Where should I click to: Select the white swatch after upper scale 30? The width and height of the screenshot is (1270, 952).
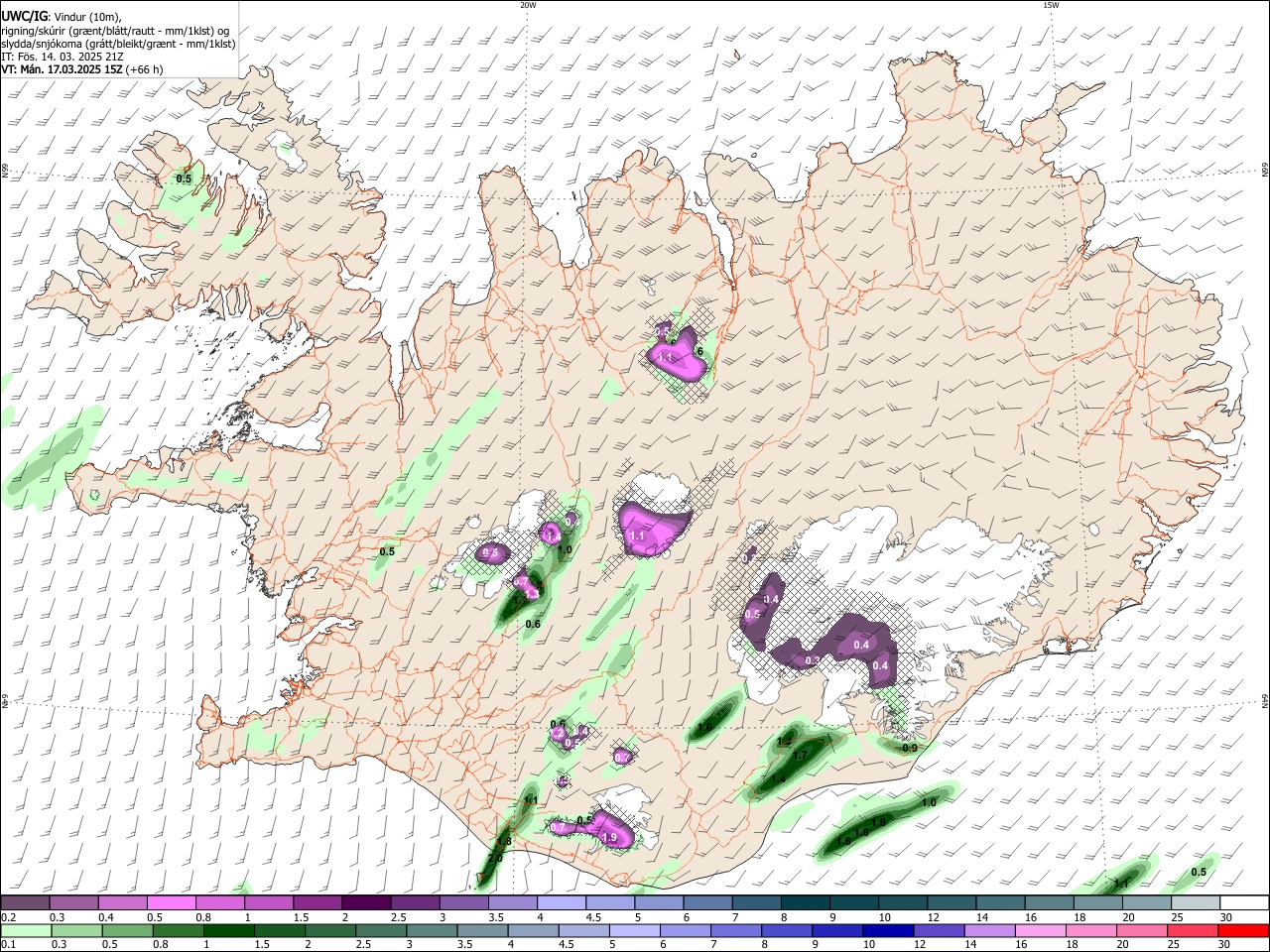coord(1242,903)
